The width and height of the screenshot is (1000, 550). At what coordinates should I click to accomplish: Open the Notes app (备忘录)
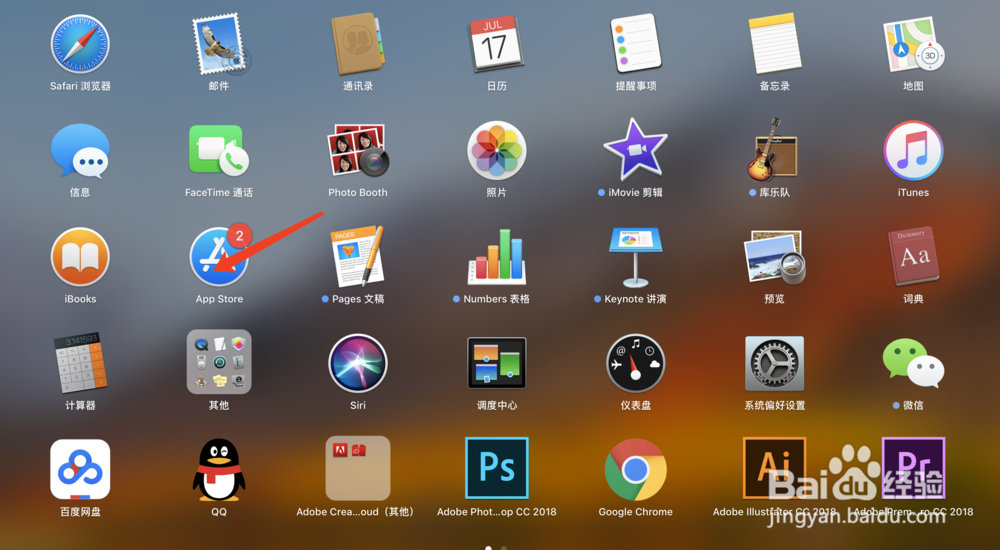[774, 44]
